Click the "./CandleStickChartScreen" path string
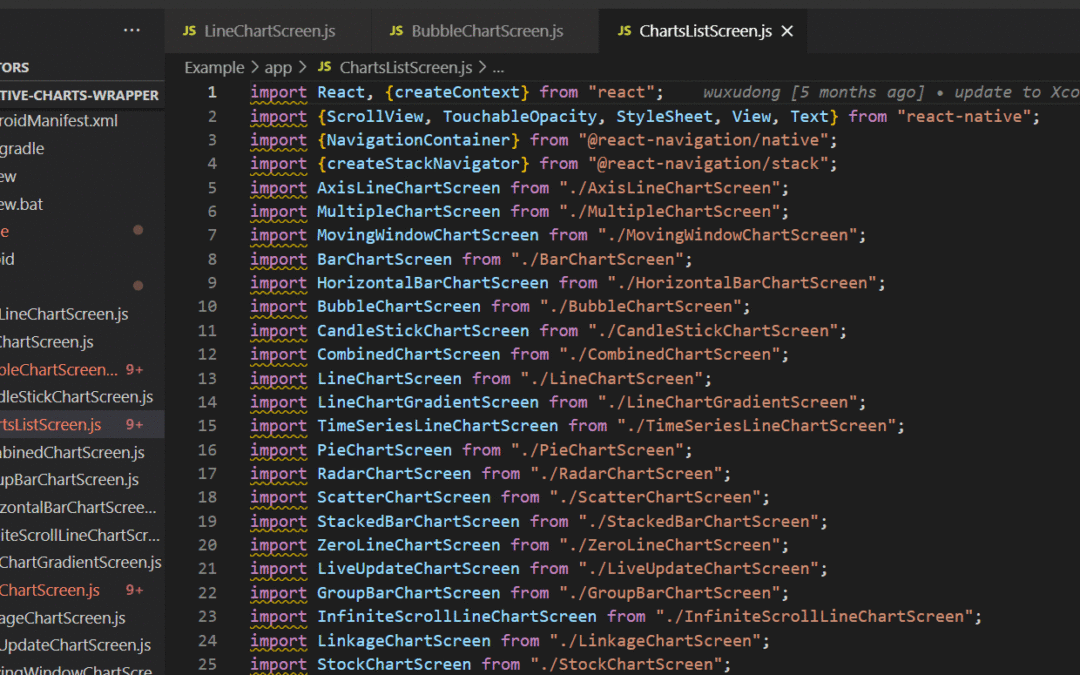1080x675 pixels. tap(713, 331)
